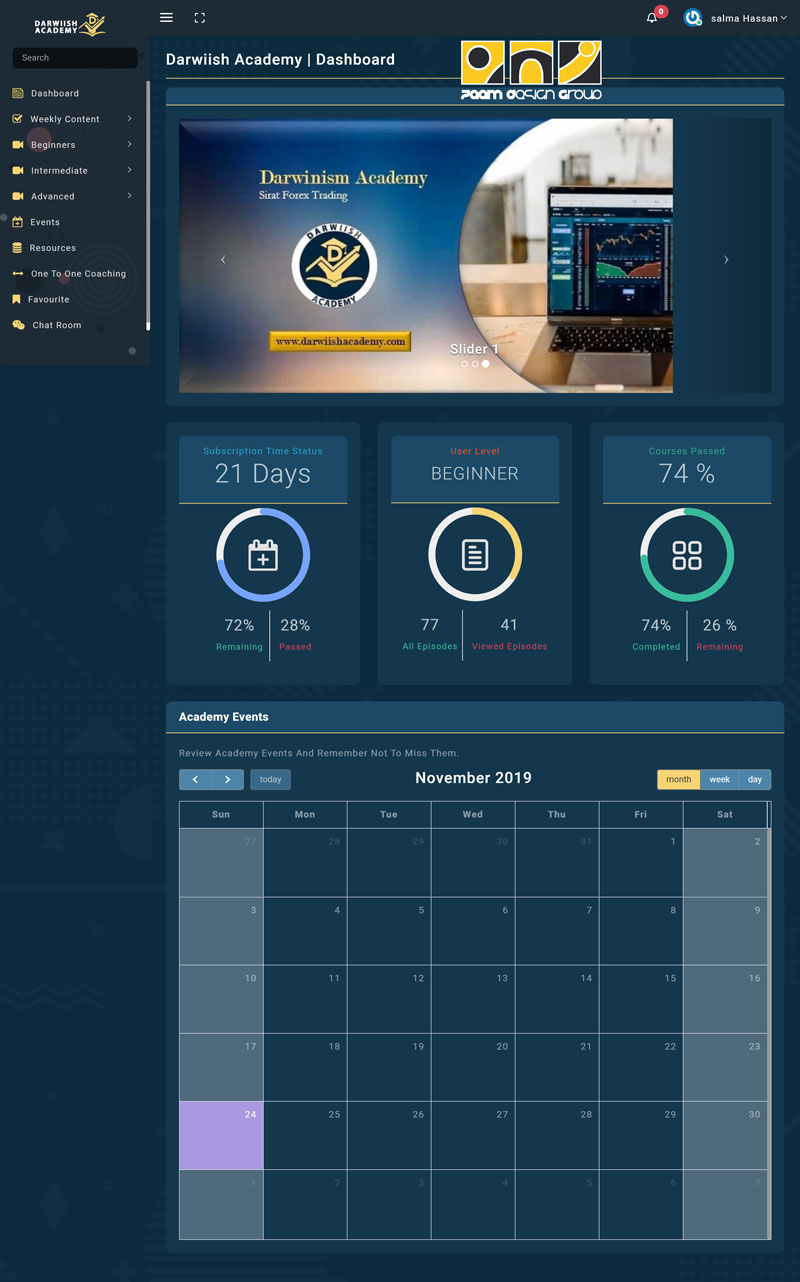Image resolution: width=800 pixels, height=1282 pixels.
Task: Select the first slider indicator dot
Action: tap(465, 364)
